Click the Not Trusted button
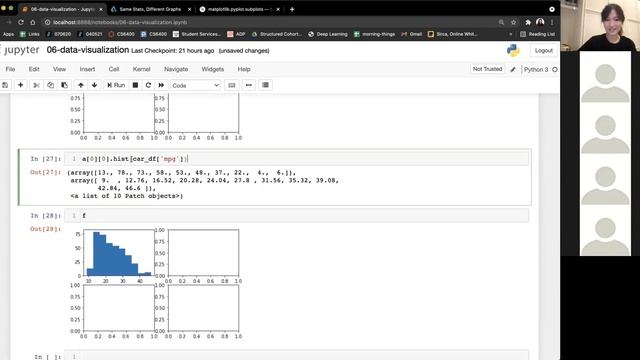This screenshot has height=360, width=640. click(x=487, y=69)
